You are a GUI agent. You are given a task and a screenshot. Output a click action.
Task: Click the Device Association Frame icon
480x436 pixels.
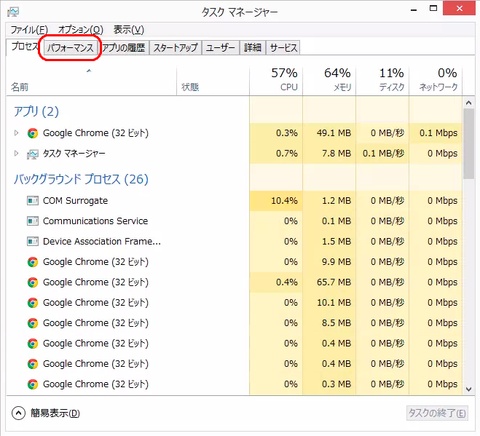[x=33, y=242]
